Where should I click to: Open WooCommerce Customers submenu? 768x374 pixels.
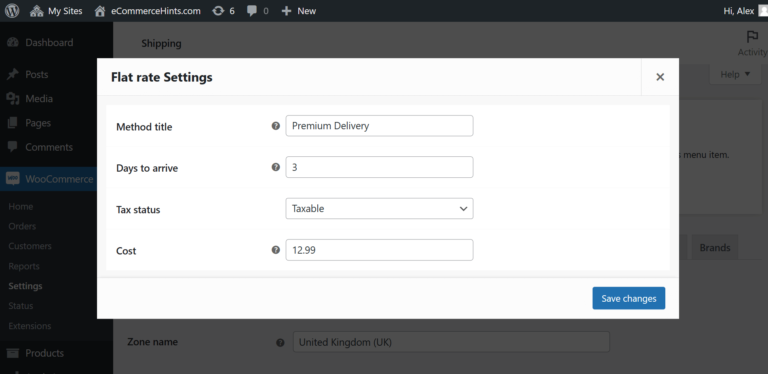[30, 246]
